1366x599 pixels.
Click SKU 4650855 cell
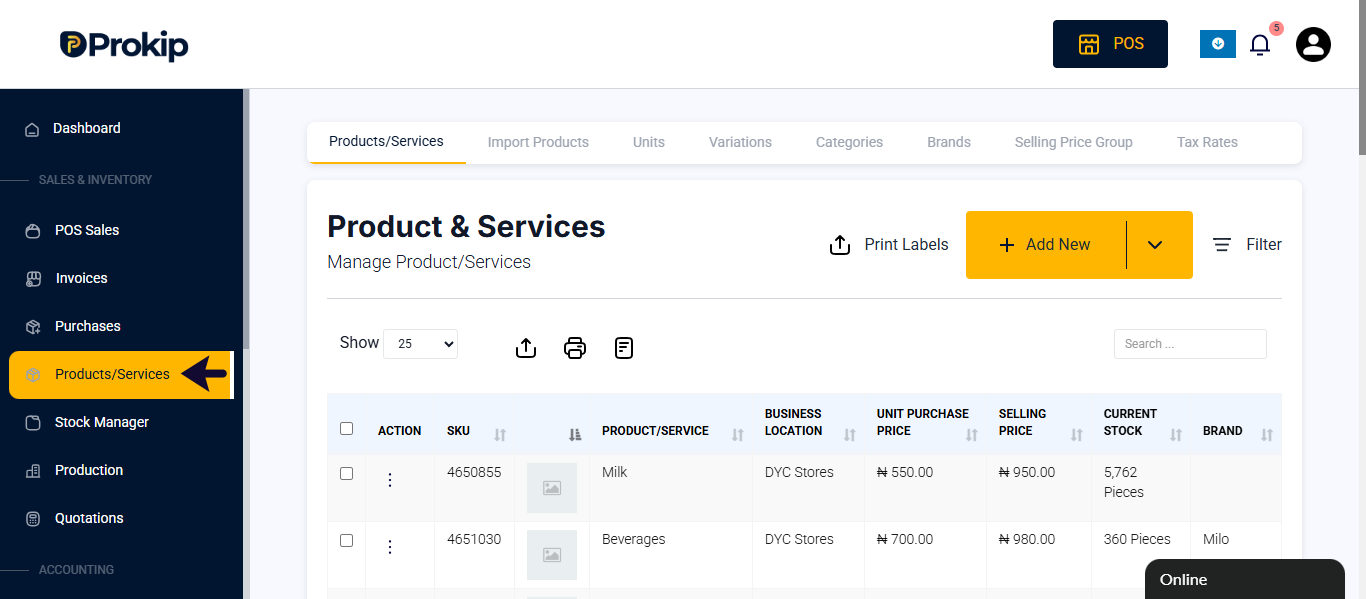pyautogui.click(x=474, y=472)
